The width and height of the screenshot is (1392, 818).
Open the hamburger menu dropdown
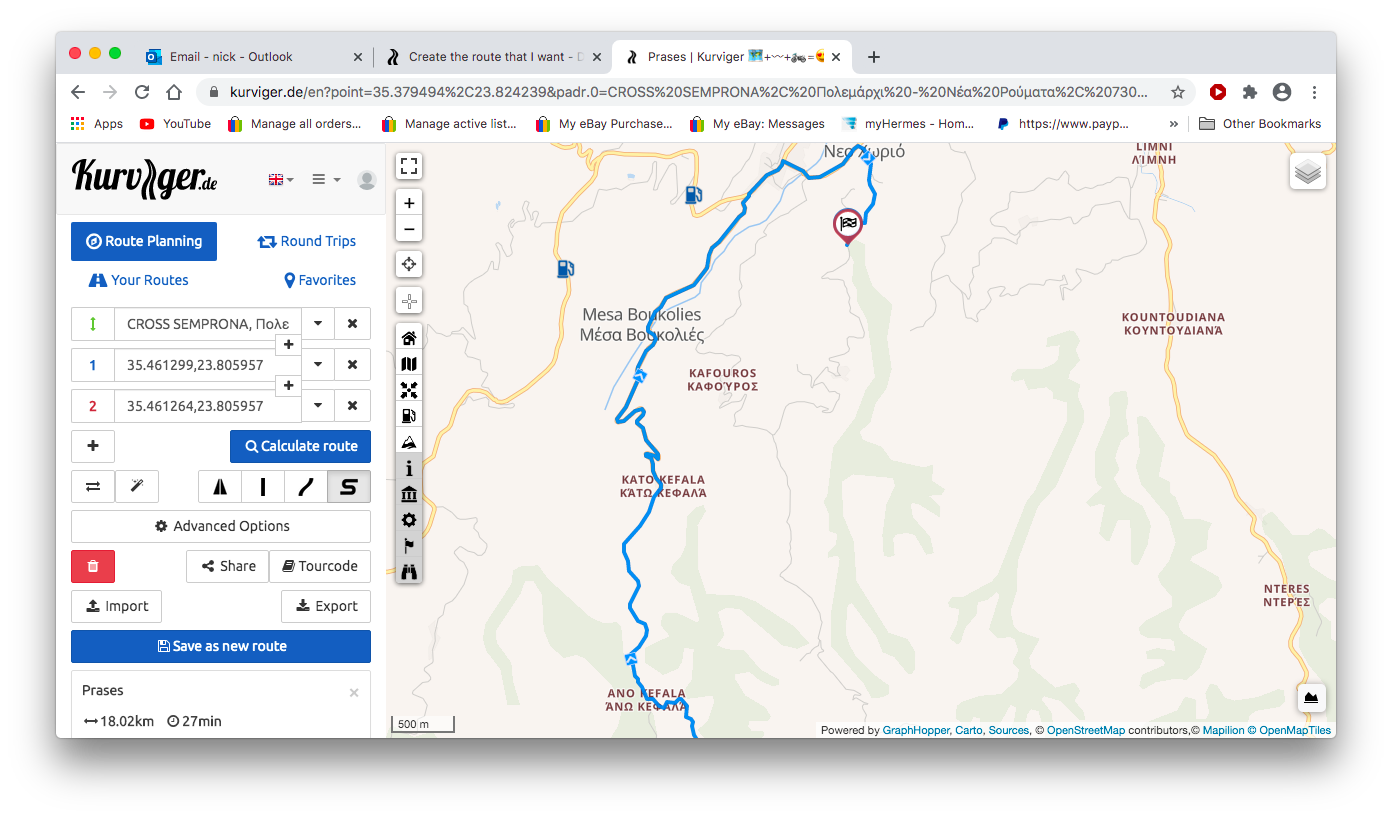pyautogui.click(x=326, y=179)
